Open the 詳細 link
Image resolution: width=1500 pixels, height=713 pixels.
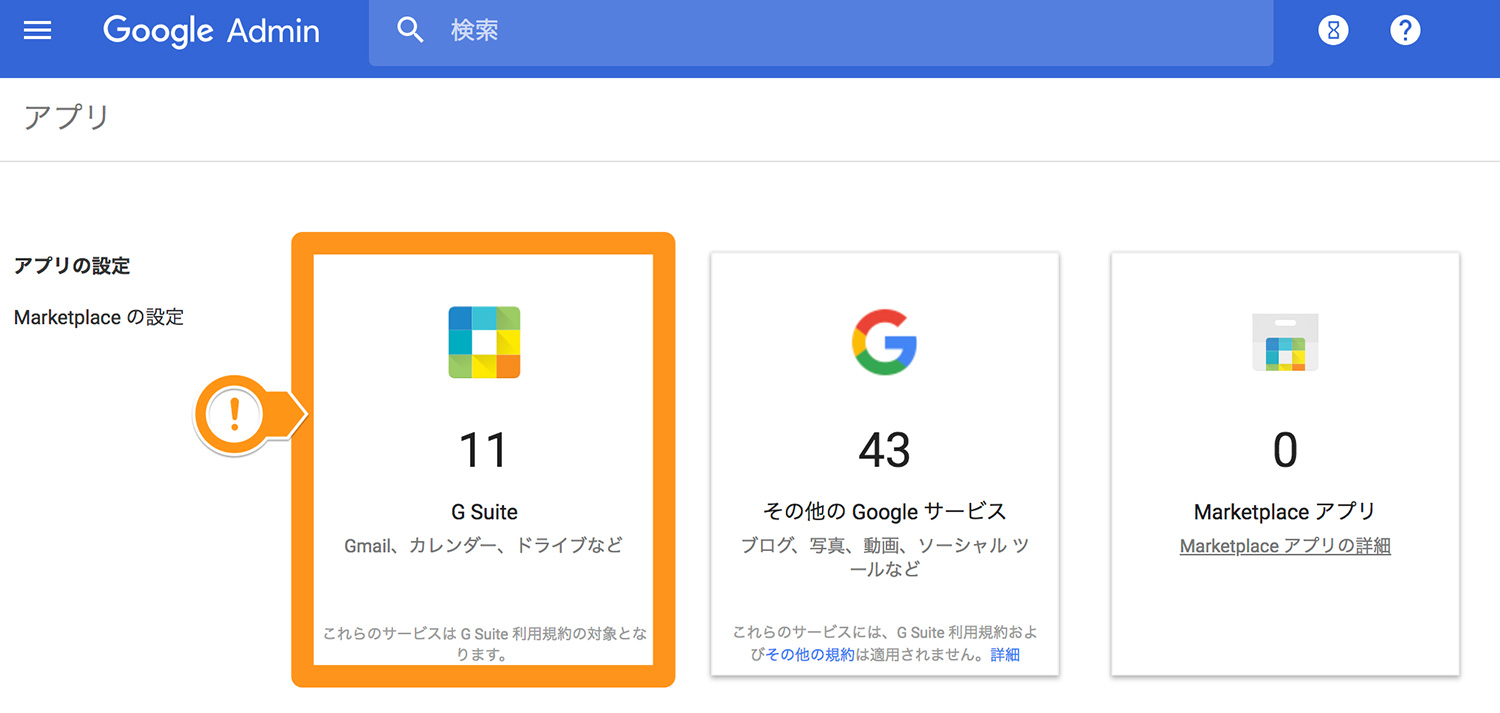tap(1005, 655)
